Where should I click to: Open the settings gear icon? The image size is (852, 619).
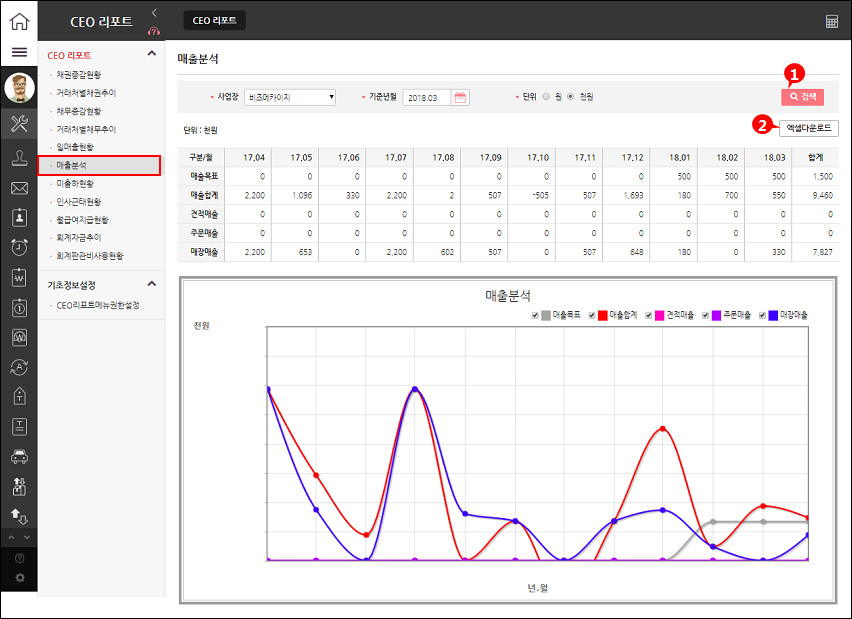[x=20, y=578]
